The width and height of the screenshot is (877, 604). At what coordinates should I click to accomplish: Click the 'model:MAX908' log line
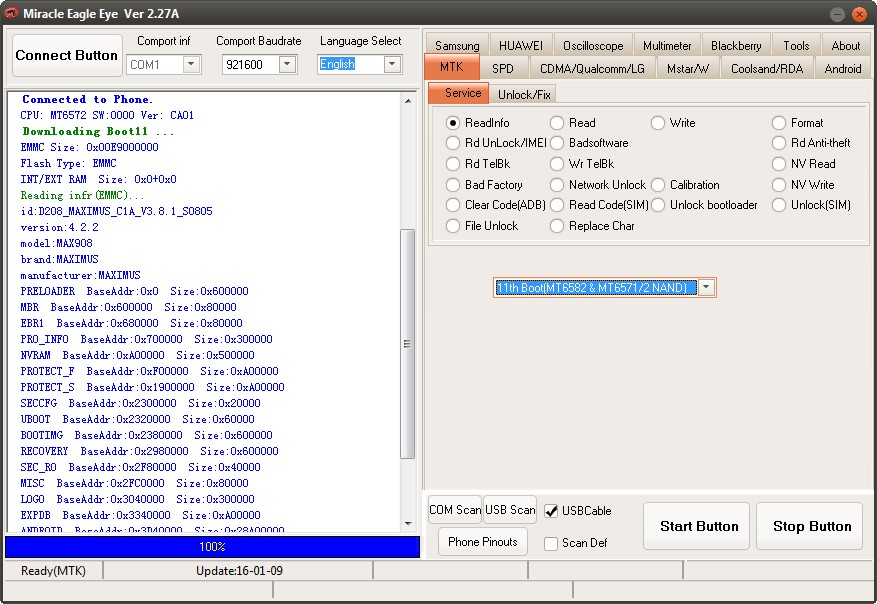click(56, 243)
